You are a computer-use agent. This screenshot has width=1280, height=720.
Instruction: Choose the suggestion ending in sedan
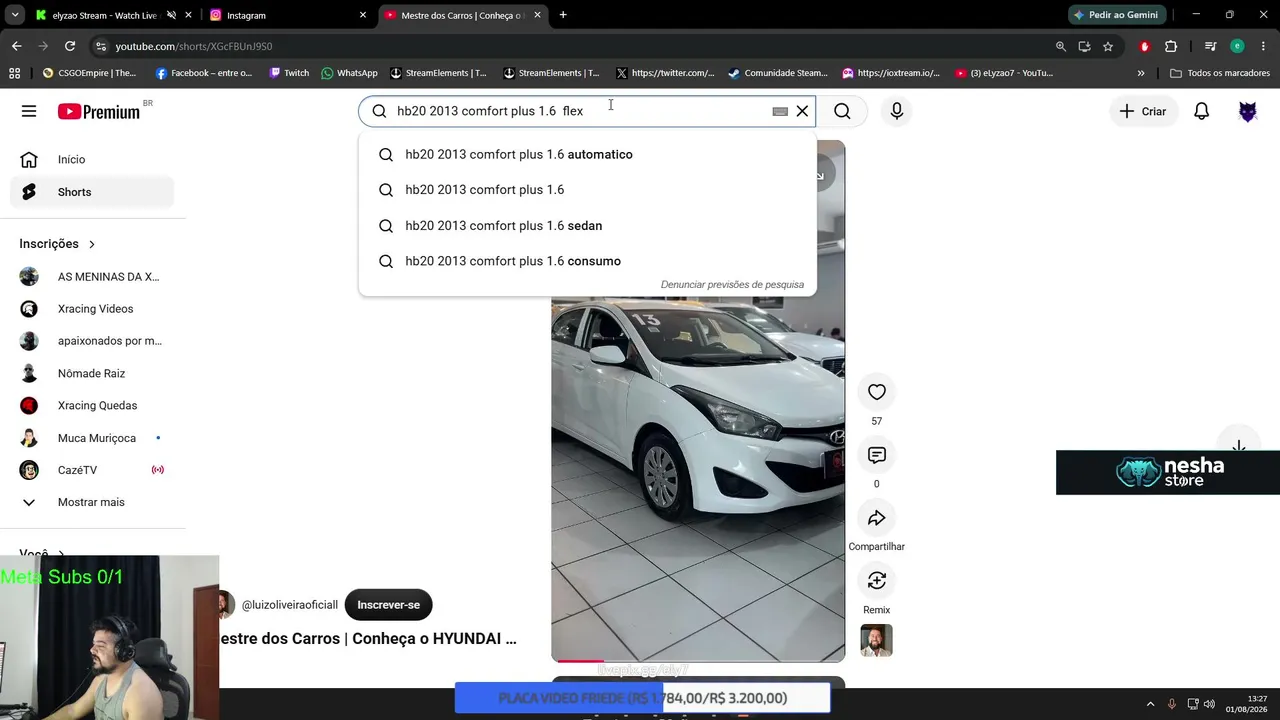pyautogui.click(x=588, y=226)
